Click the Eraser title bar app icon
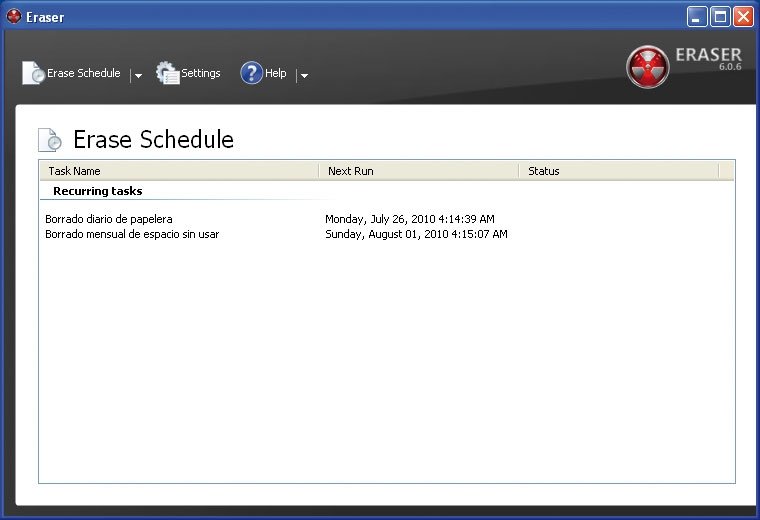 [x=14, y=16]
